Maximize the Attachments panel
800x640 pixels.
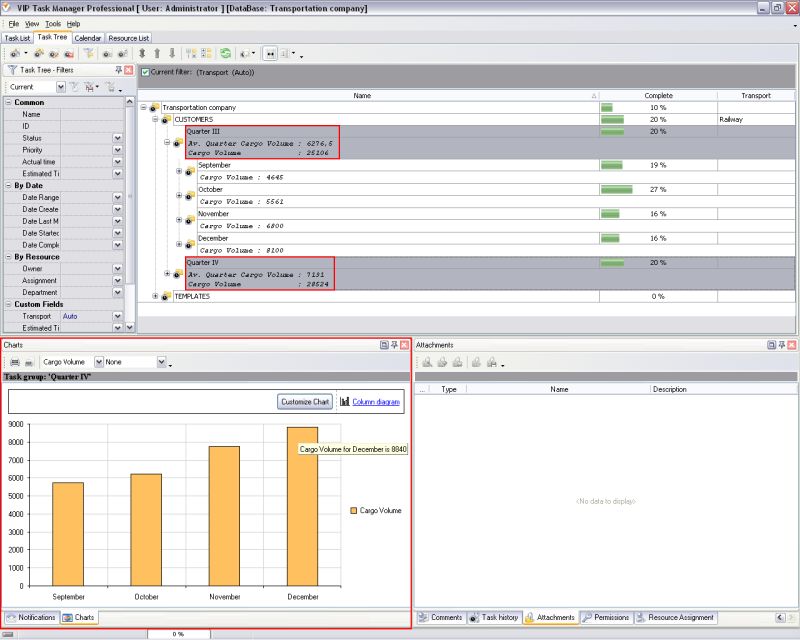tap(771, 345)
